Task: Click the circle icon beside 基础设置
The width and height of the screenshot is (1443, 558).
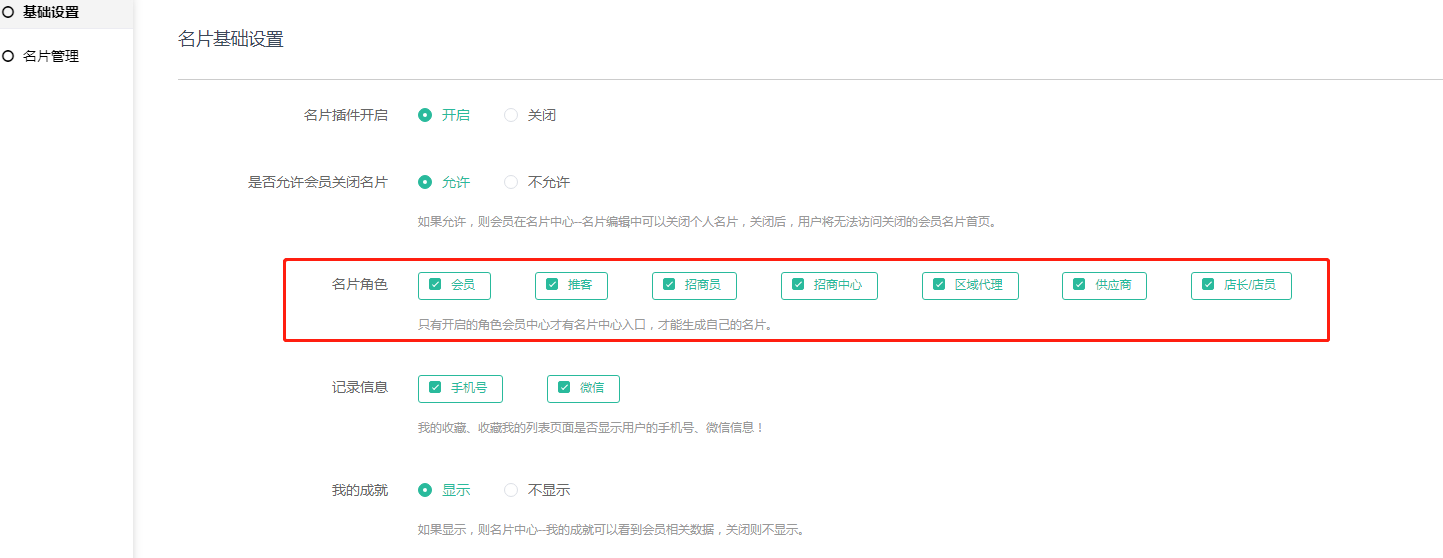Action: pos(8,12)
